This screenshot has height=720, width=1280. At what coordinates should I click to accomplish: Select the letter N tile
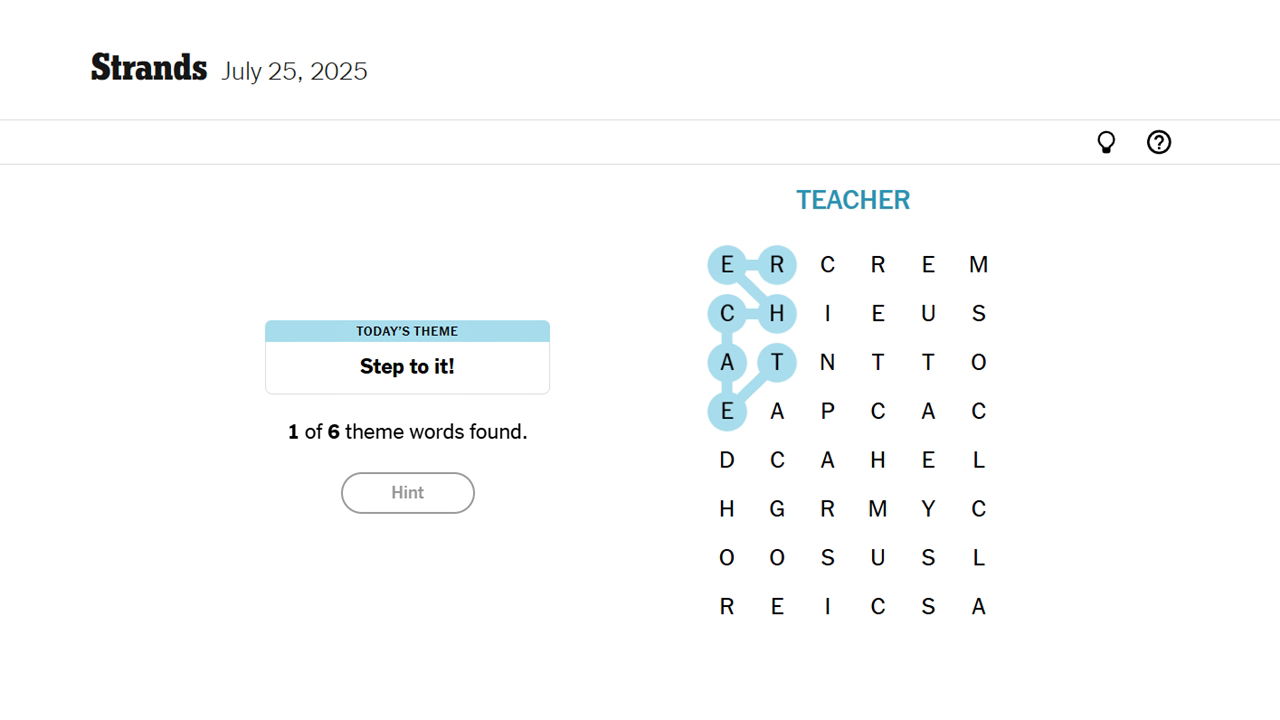pos(827,362)
